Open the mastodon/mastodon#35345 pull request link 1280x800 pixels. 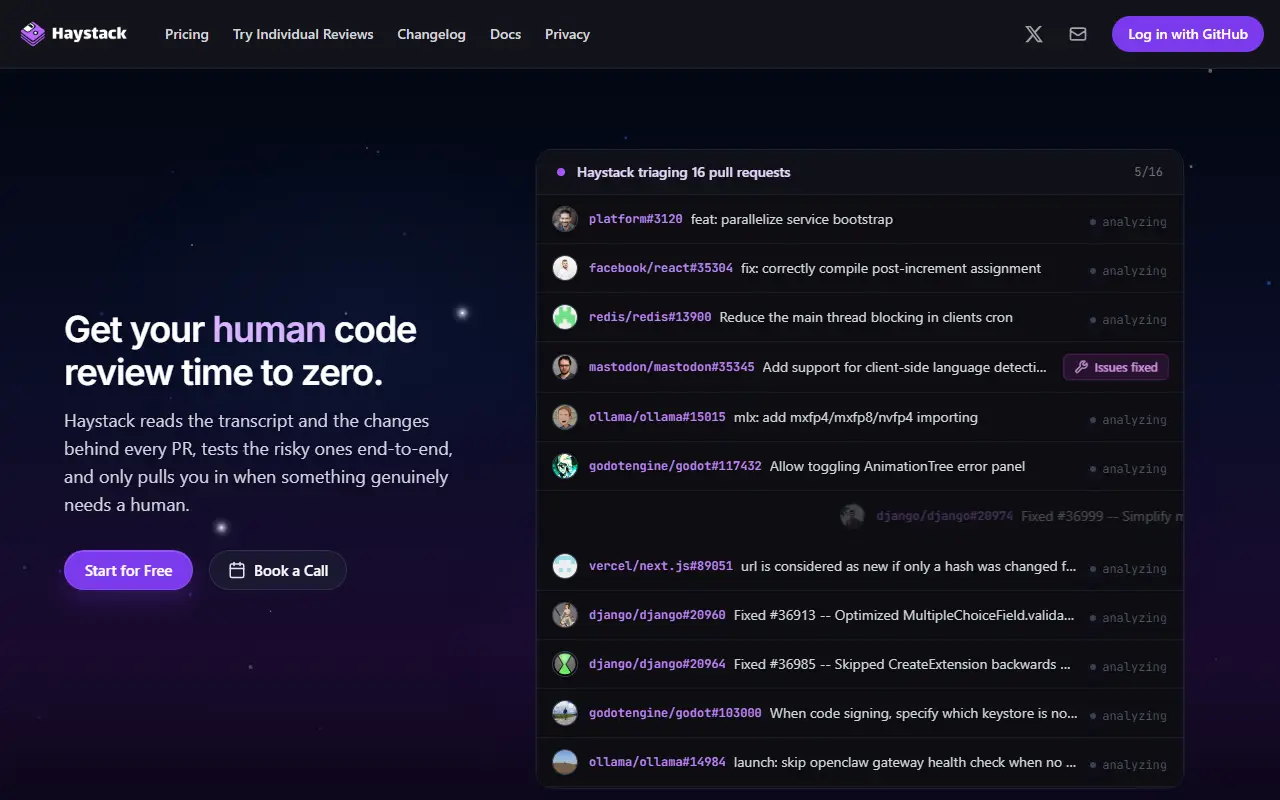click(671, 367)
